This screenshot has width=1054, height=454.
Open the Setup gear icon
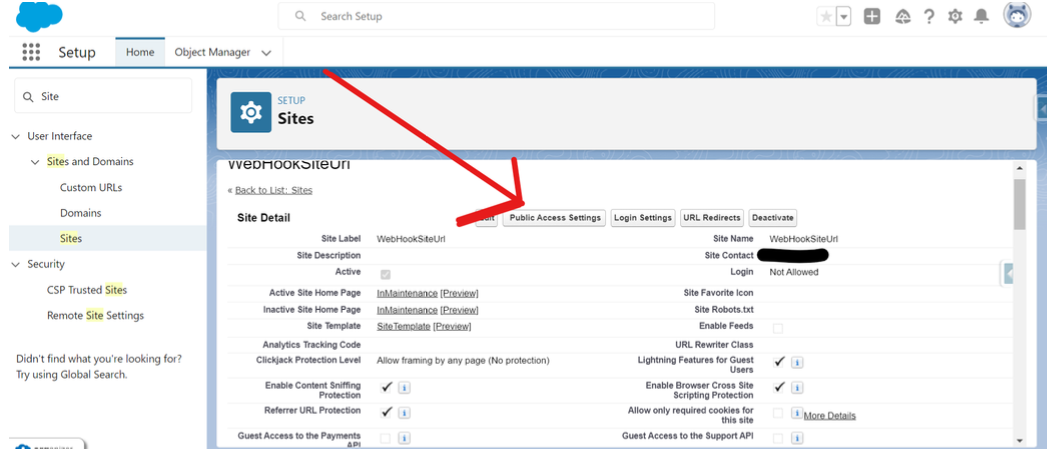tap(955, 17)
